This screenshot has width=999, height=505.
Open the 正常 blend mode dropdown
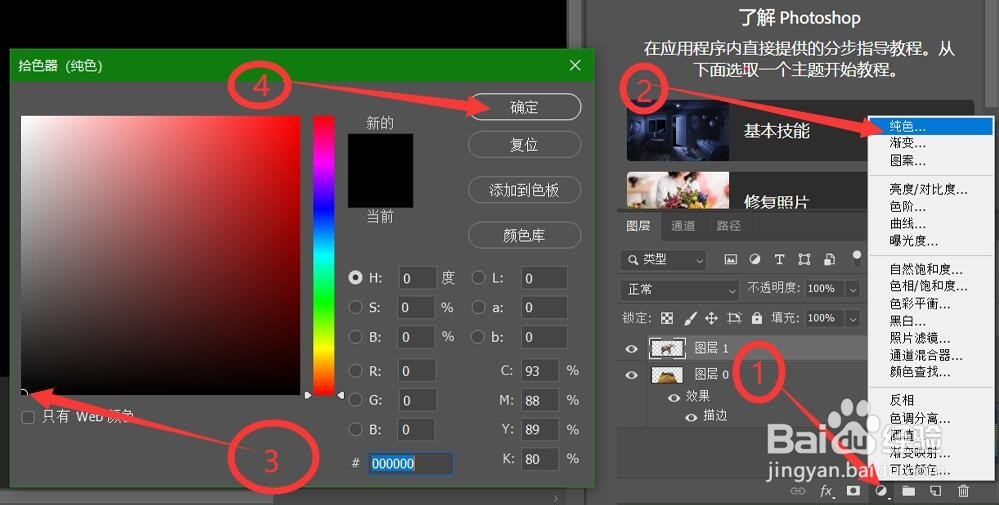pos(679,289)
